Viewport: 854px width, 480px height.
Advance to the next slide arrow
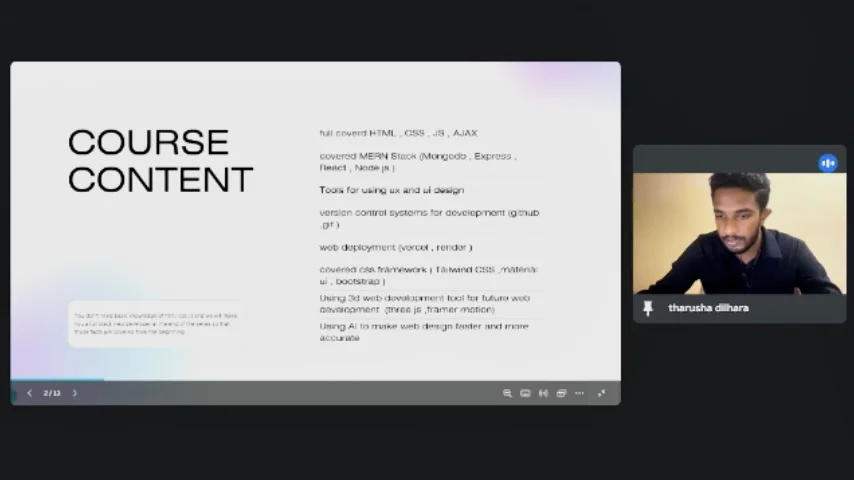[x=75, y=393]
